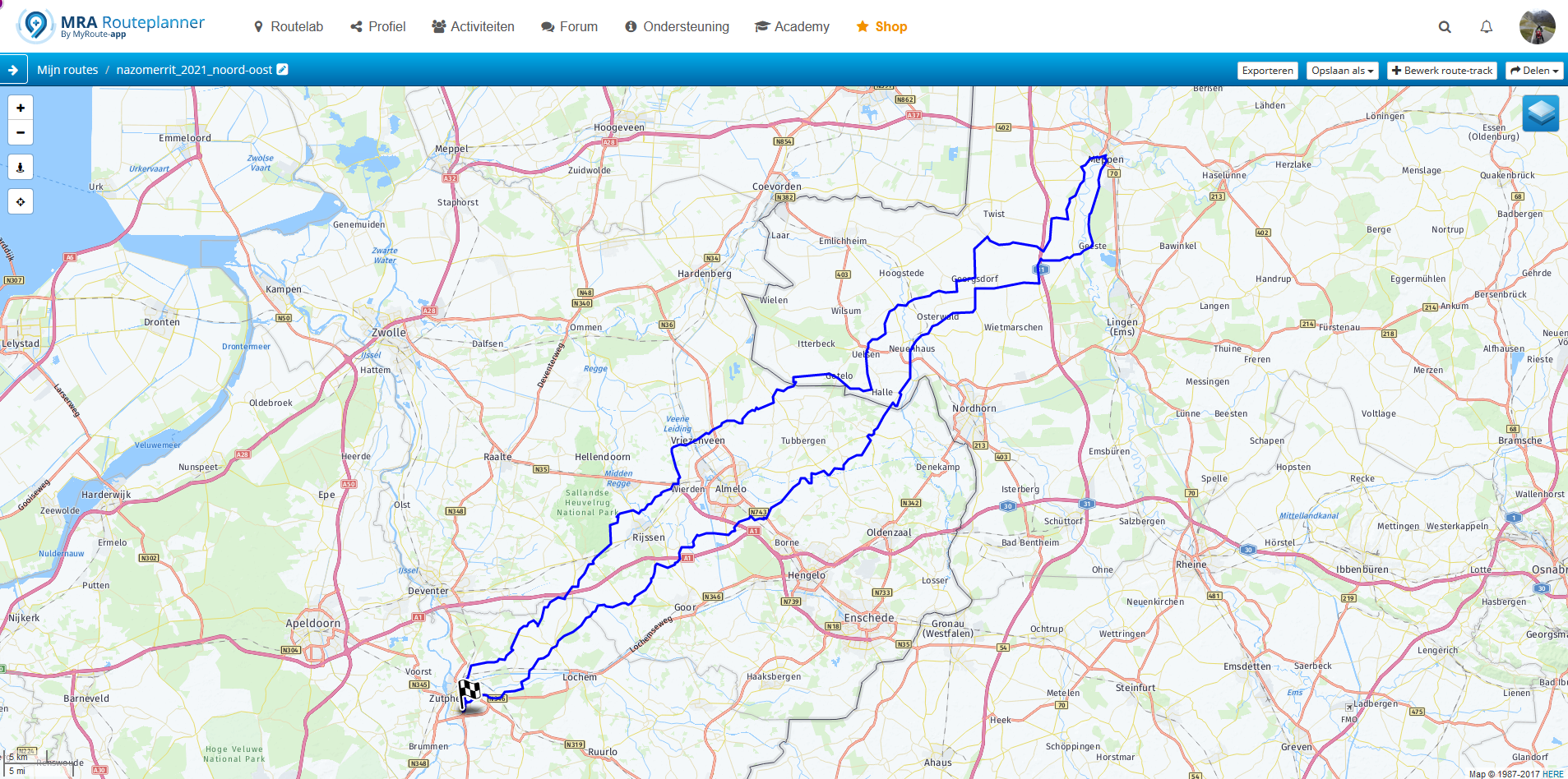Image resolution: width=1568 pixels, height=779 pixels.
Task: Zoom out of the map
Action: tap(21, 132)
